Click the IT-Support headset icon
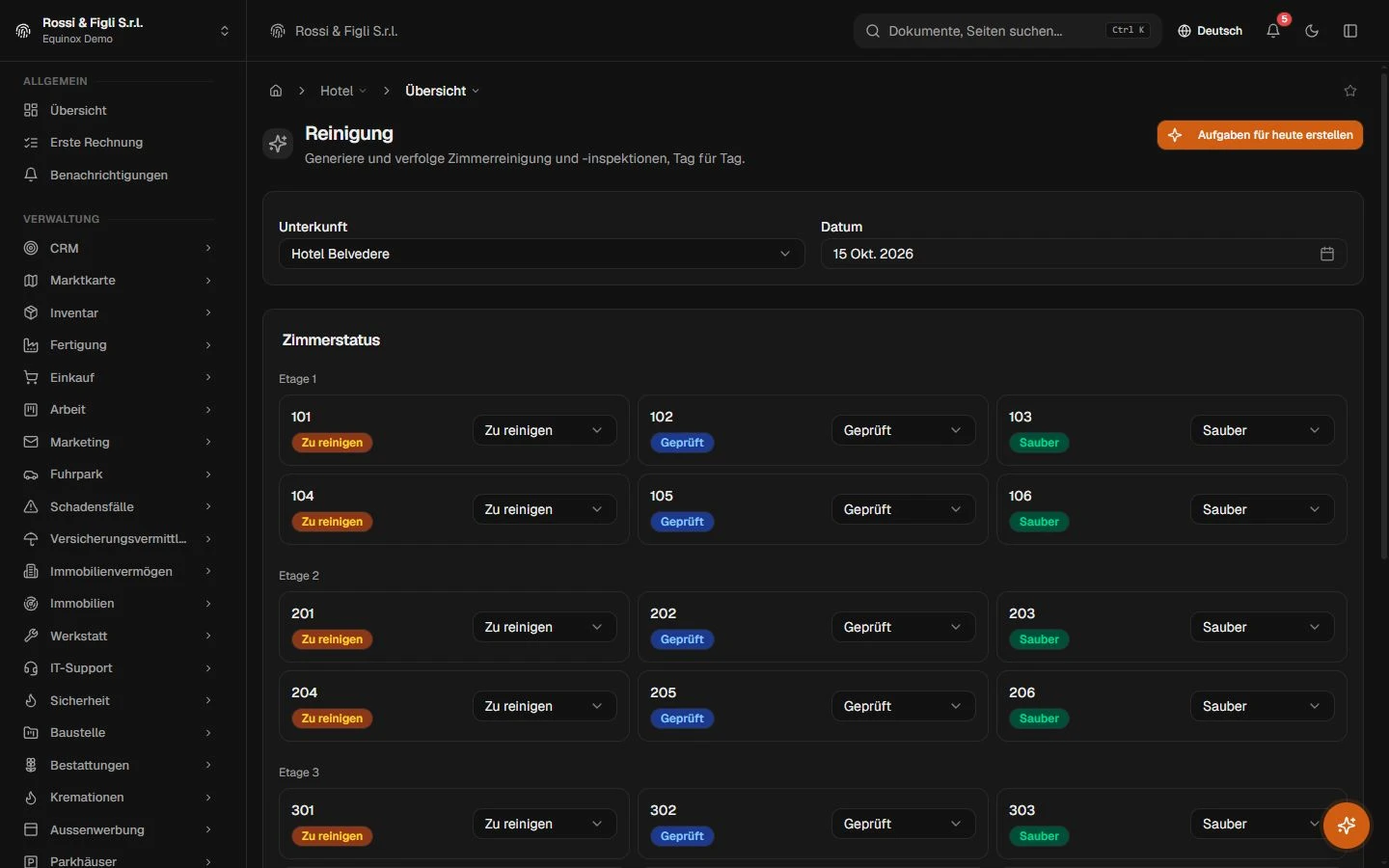 coord(31,668)
